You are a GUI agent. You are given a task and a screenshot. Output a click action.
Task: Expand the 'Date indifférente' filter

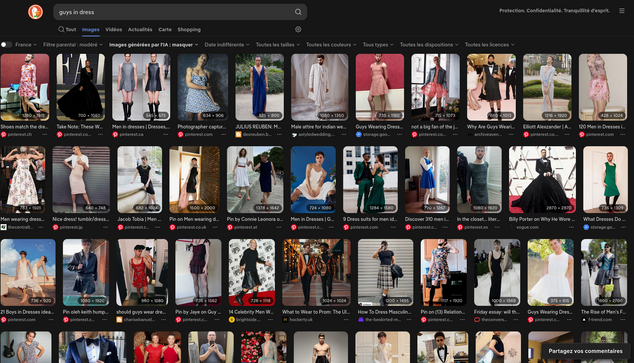(x=227, y=44)
